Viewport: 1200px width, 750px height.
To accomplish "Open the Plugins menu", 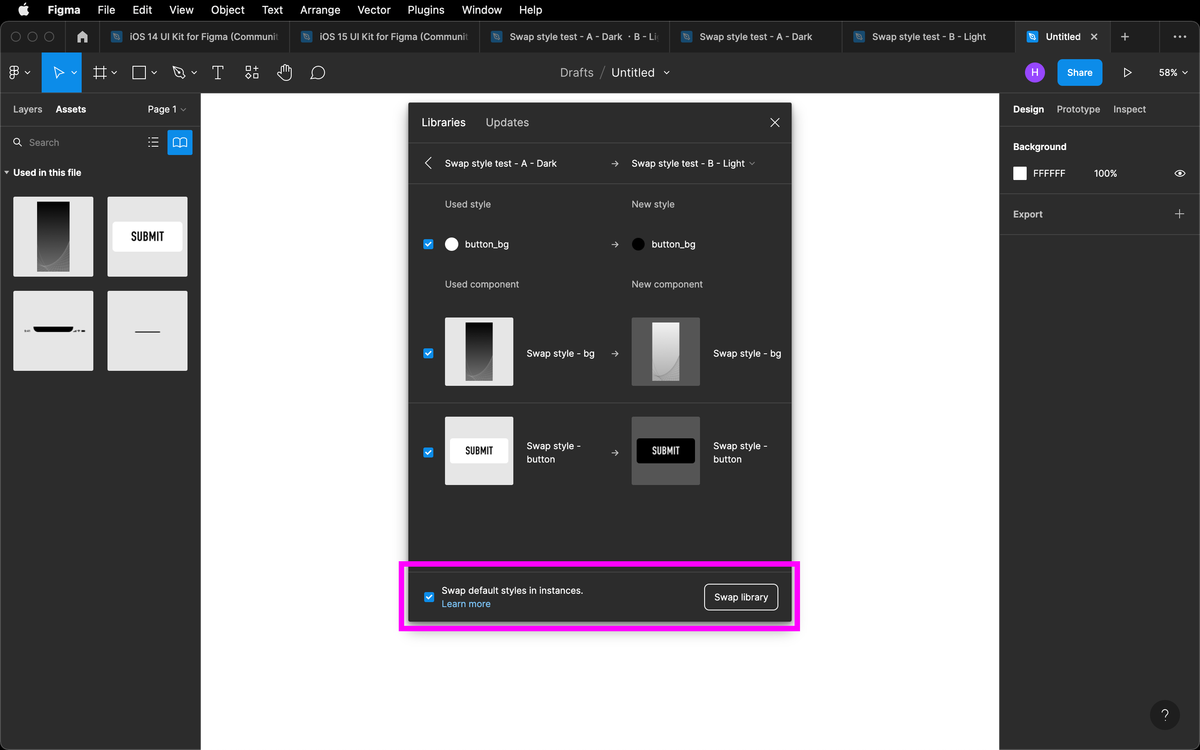I will tap(426, 10).
